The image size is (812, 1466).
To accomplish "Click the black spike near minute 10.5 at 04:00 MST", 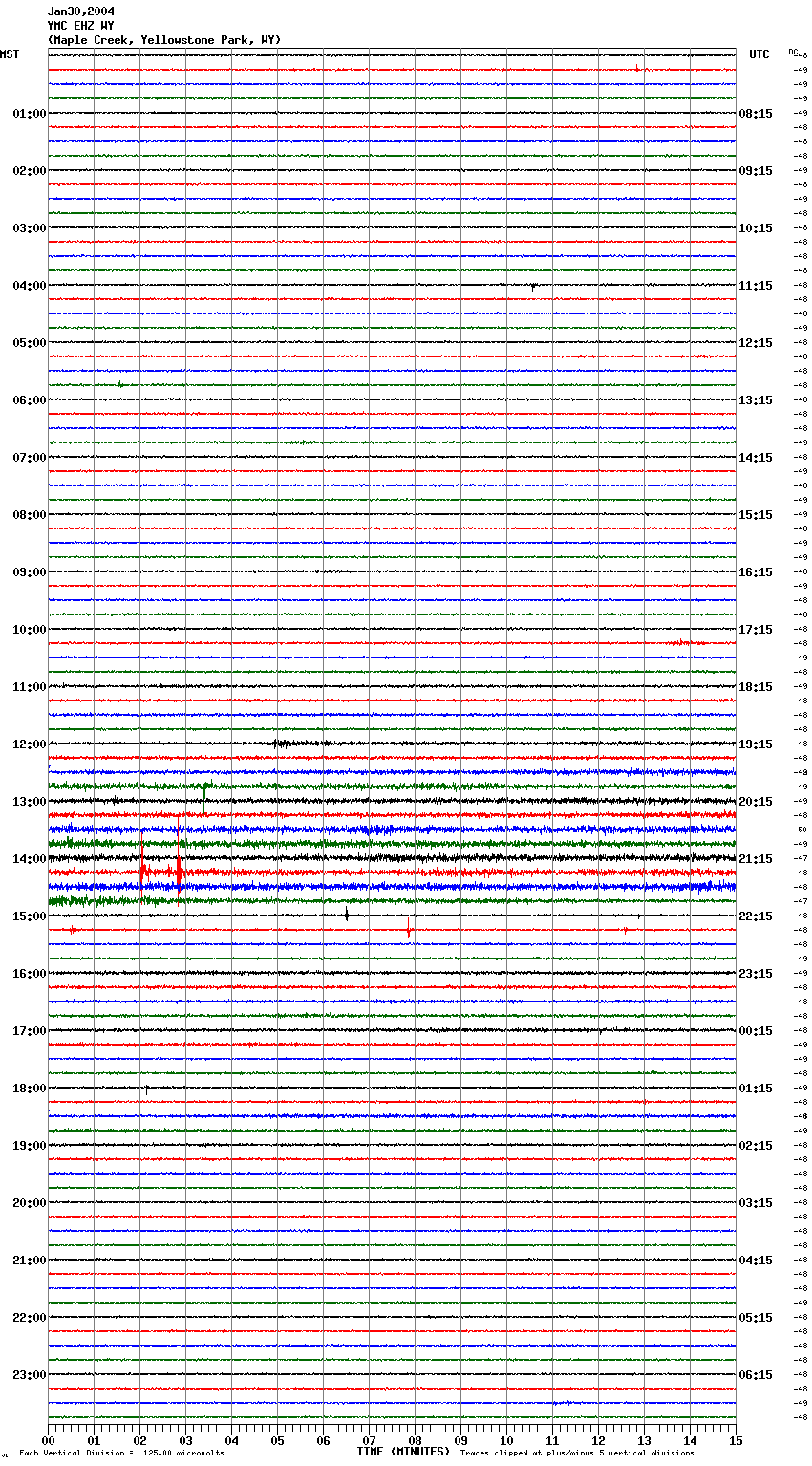I will tap(533, 287).
